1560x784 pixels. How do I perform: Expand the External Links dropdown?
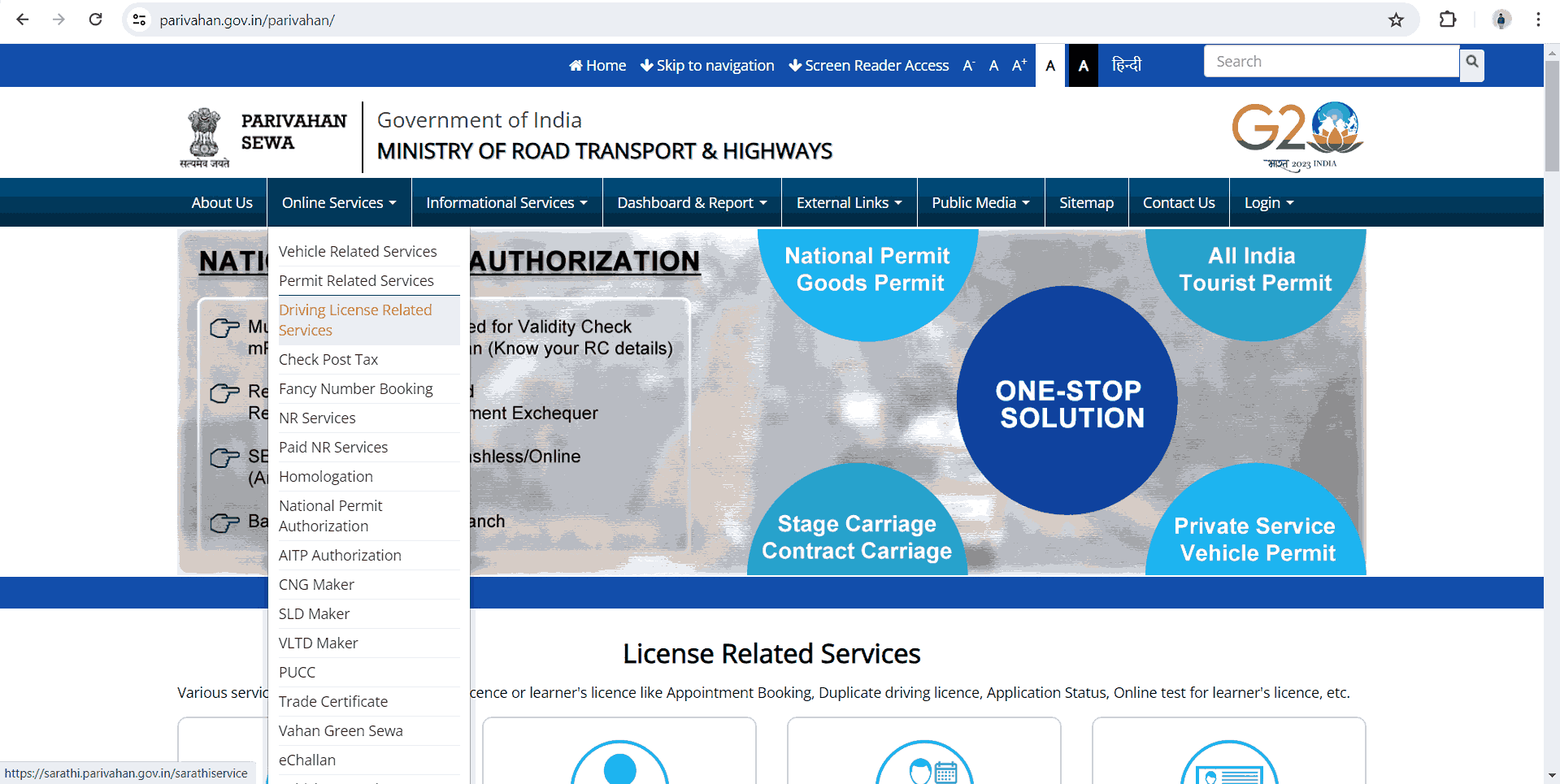[849, 202]
